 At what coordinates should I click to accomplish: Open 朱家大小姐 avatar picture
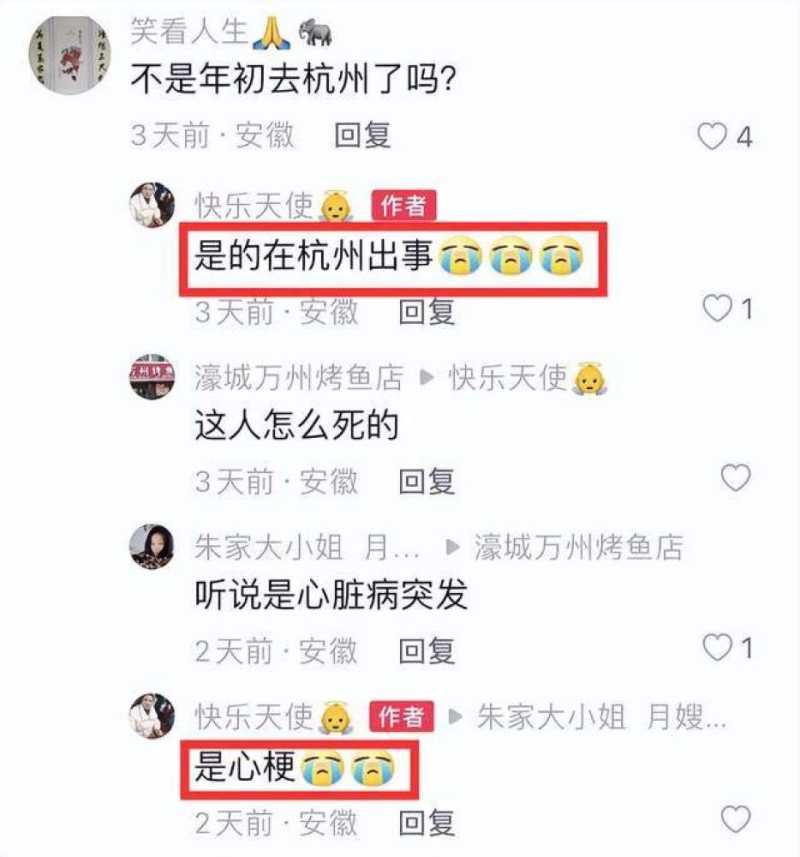tap(152, 547)
